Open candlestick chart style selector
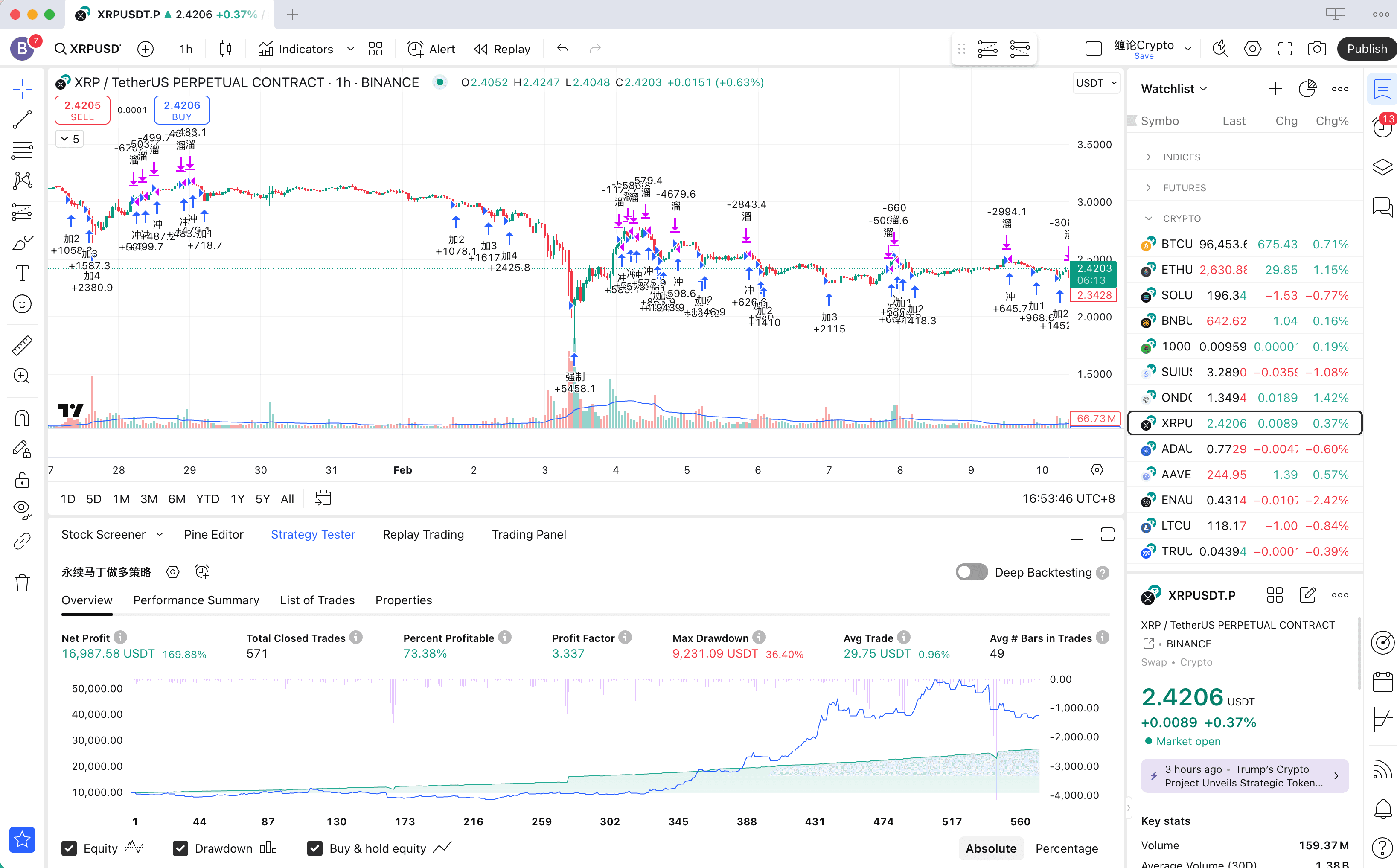The width and height of the screenshot is (1397, 868). [x=226, y=49]
